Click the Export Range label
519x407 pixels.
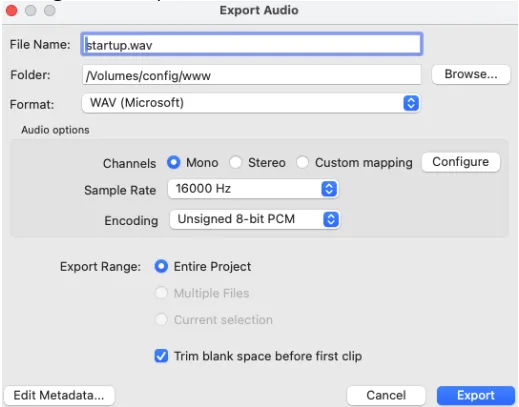coord(100,267)
